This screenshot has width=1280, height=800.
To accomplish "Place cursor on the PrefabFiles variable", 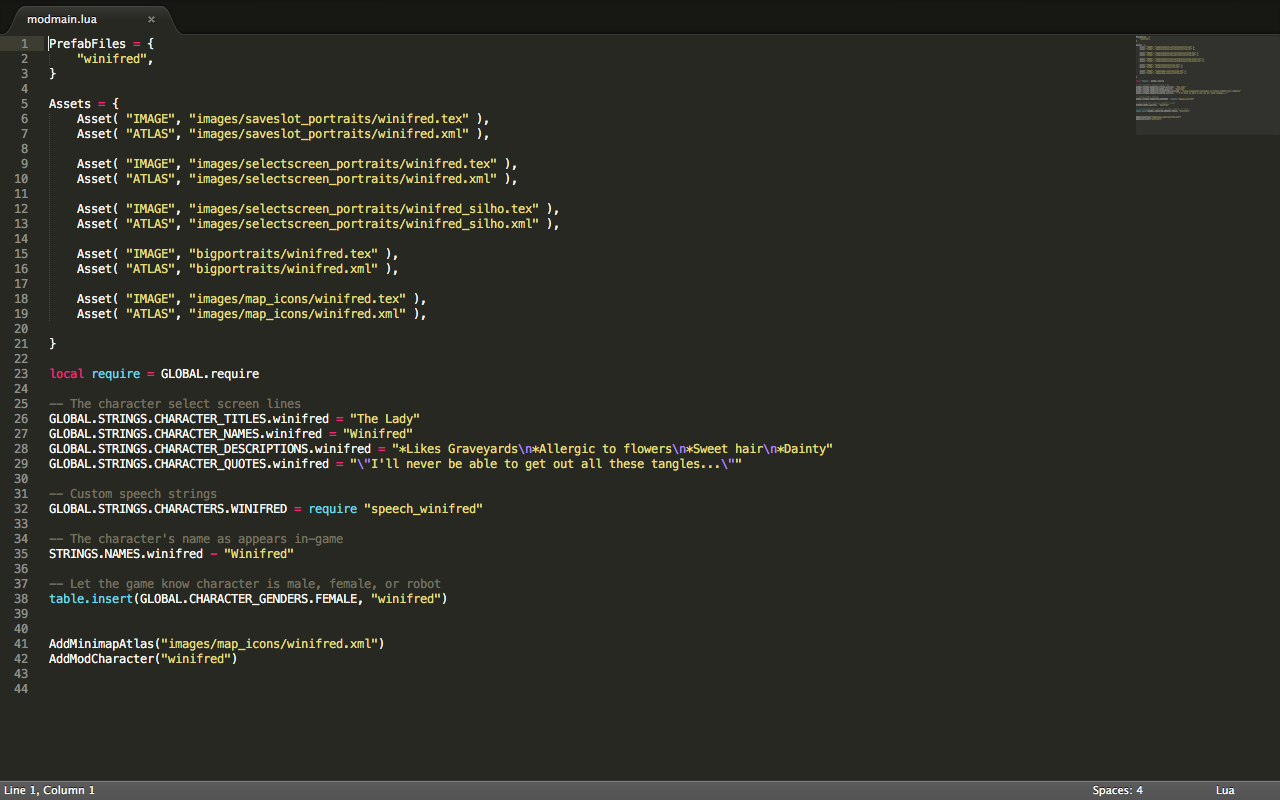I will 87,44.
